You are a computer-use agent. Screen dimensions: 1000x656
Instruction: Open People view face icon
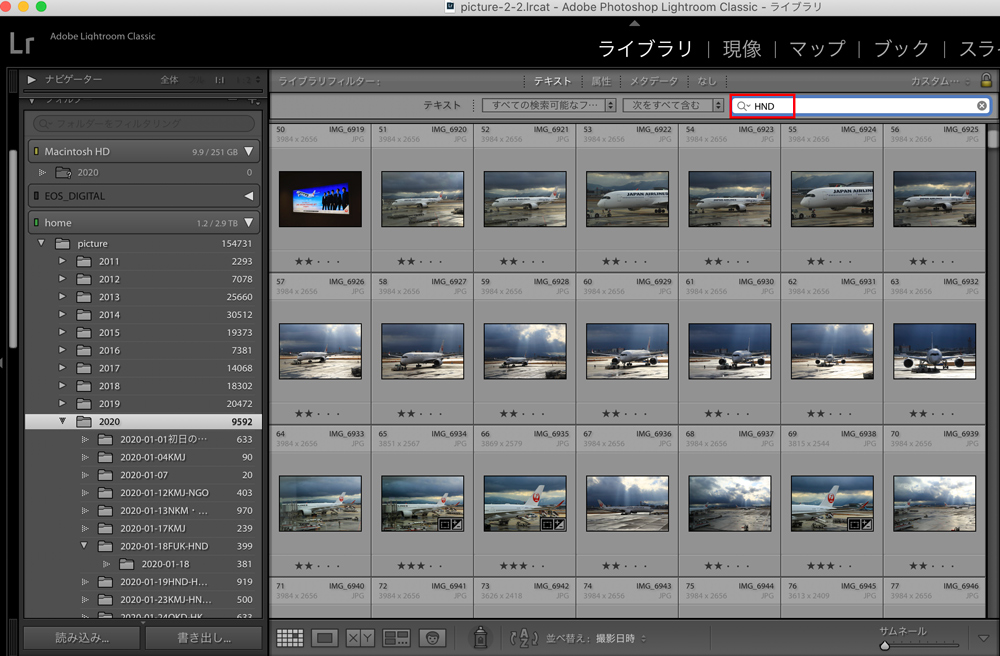click(x=432, y=638)
